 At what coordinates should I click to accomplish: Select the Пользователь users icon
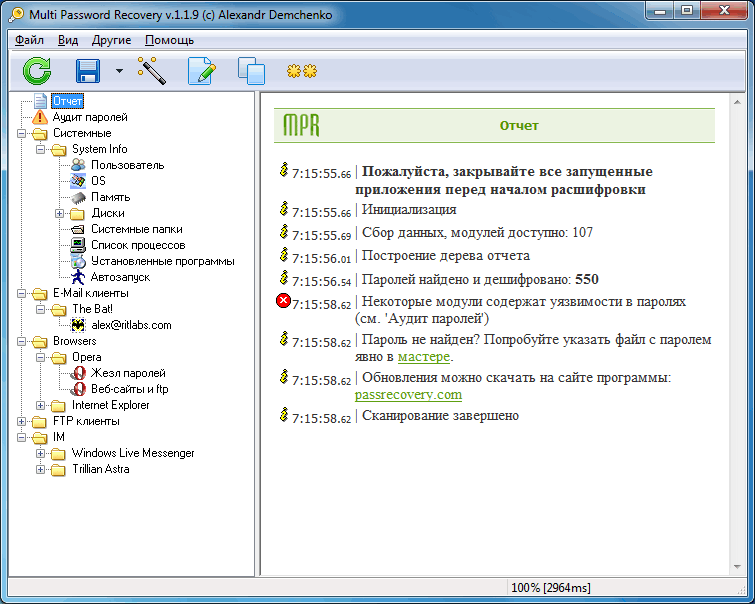tap(78, 165)
